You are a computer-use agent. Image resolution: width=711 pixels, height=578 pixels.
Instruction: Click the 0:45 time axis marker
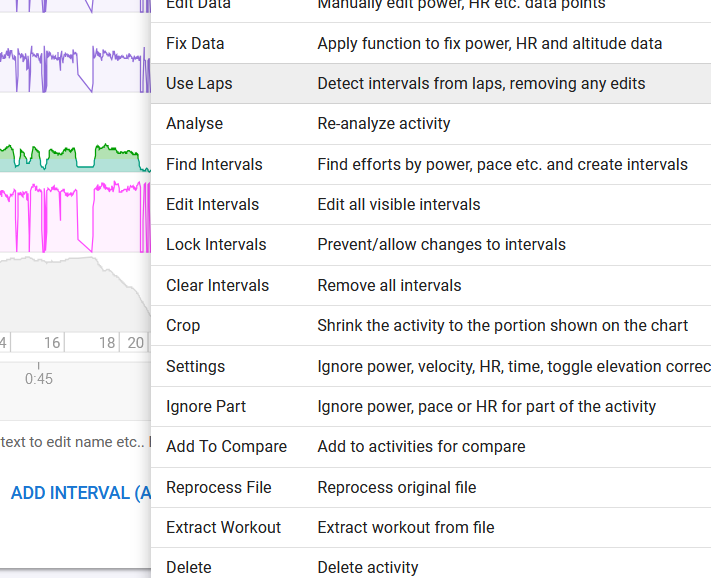coord(39,379)
